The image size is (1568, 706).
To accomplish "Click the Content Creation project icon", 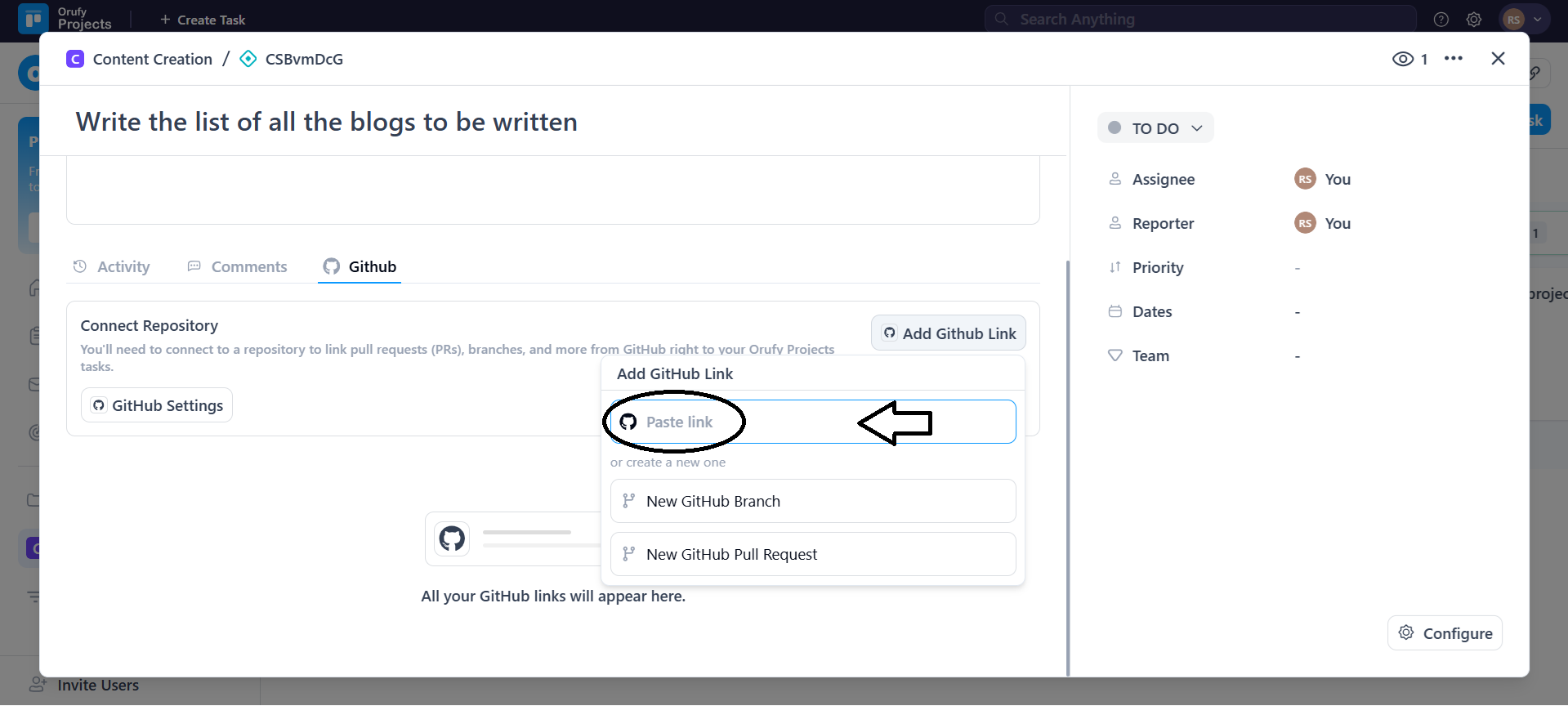I will point(75,59).
